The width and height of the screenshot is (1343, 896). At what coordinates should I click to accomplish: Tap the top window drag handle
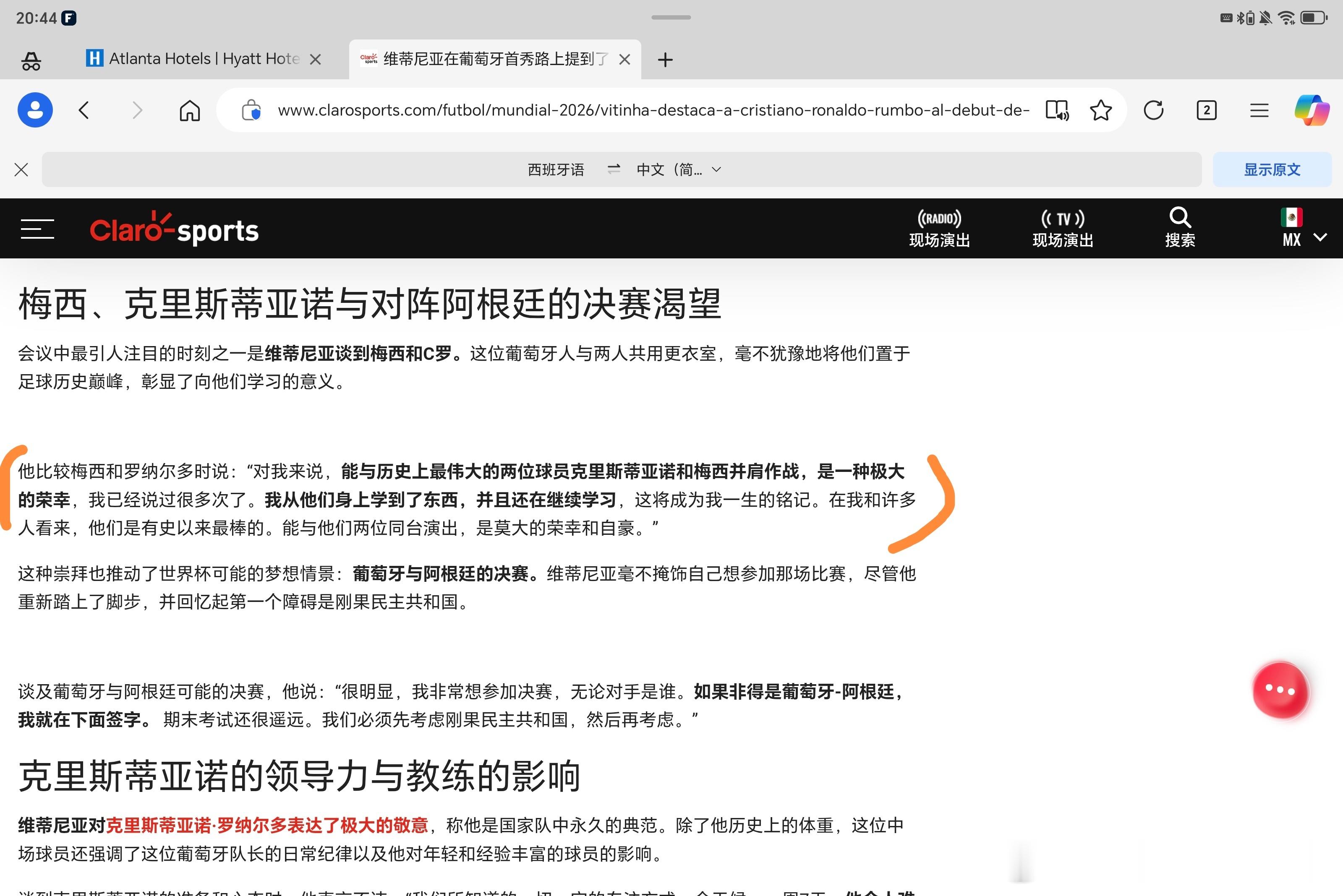pyautogui.click(x=671, y=17)
